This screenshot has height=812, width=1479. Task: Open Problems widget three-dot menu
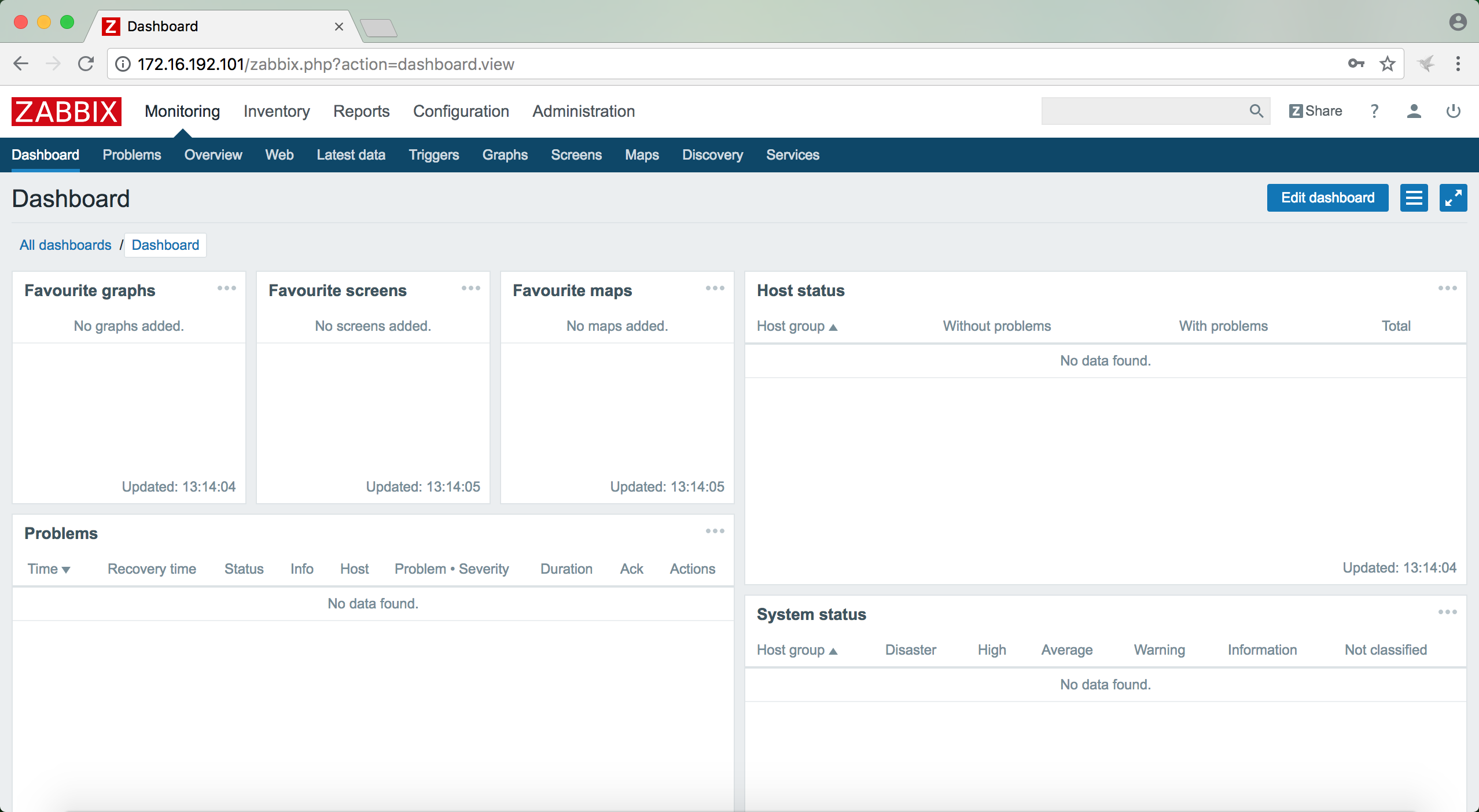715,531
